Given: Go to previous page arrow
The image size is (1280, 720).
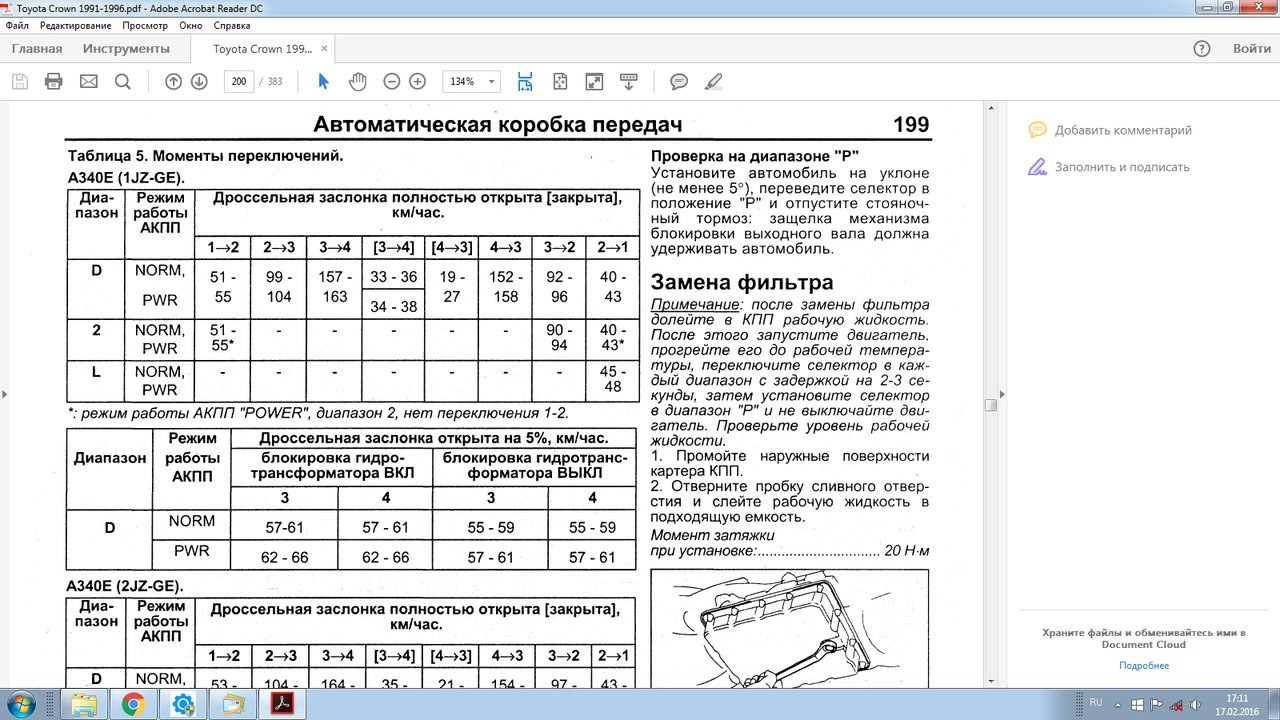Looking at the screenshot, I should 173,81.
